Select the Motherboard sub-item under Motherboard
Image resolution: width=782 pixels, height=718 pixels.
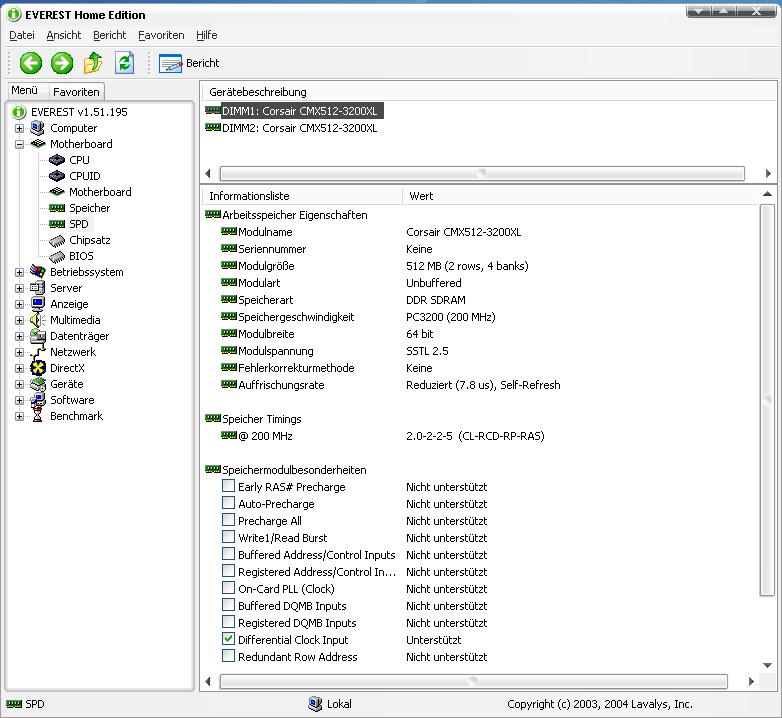pos(100,192)
